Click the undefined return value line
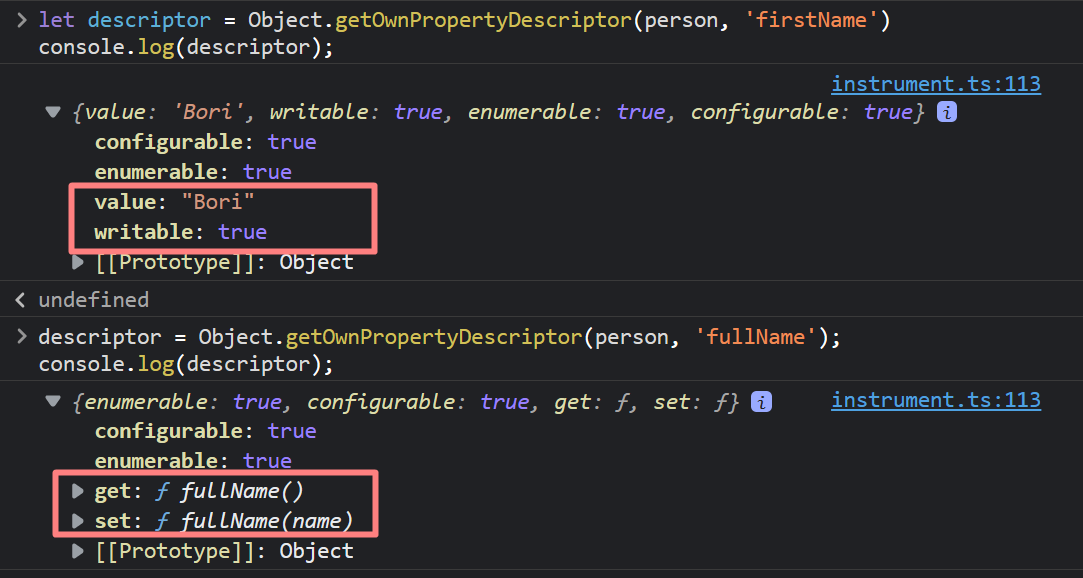 [x=93, y=300]
